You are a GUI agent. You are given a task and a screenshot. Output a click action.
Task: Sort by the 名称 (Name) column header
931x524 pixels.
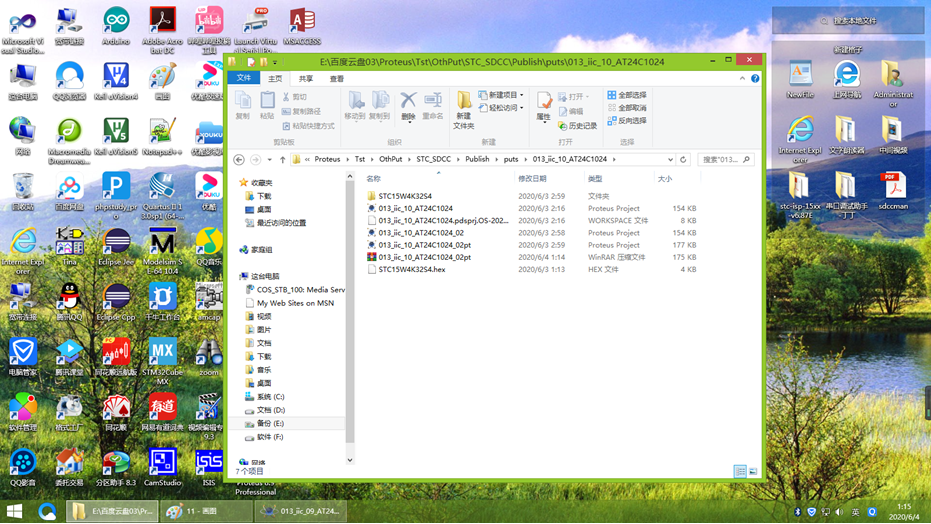tap(373, 179)
